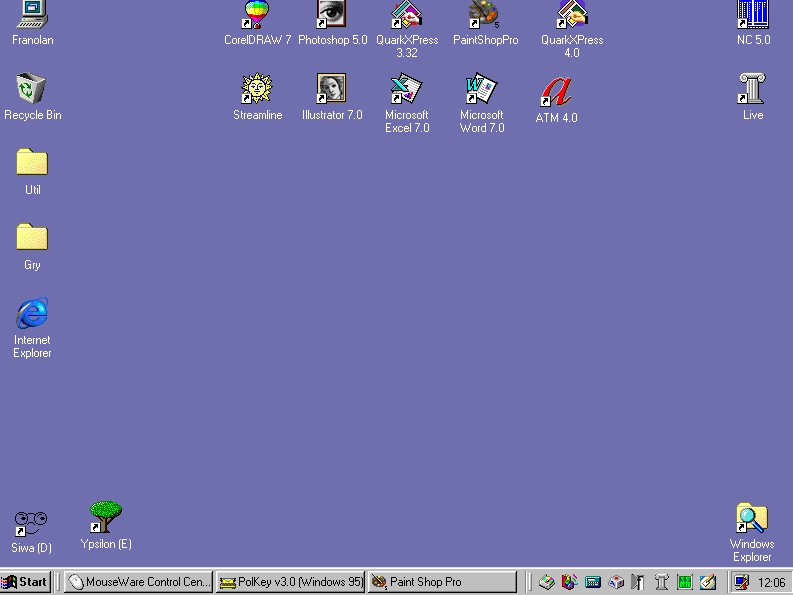
Task: Switch to MouseWare Control Center taskbar button
Action: point(139,582)
